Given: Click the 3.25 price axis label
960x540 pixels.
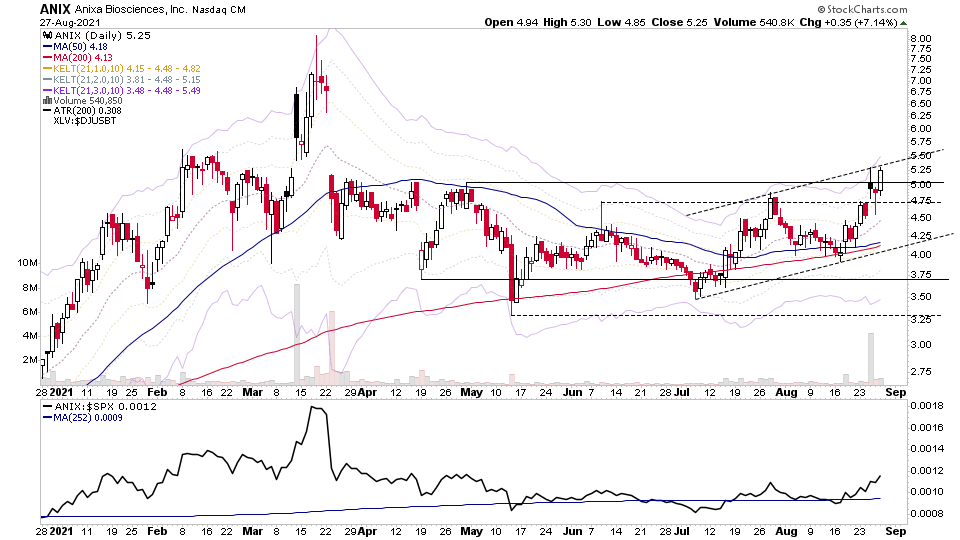Looking at the screenshot, I should (x=921, y=319).
